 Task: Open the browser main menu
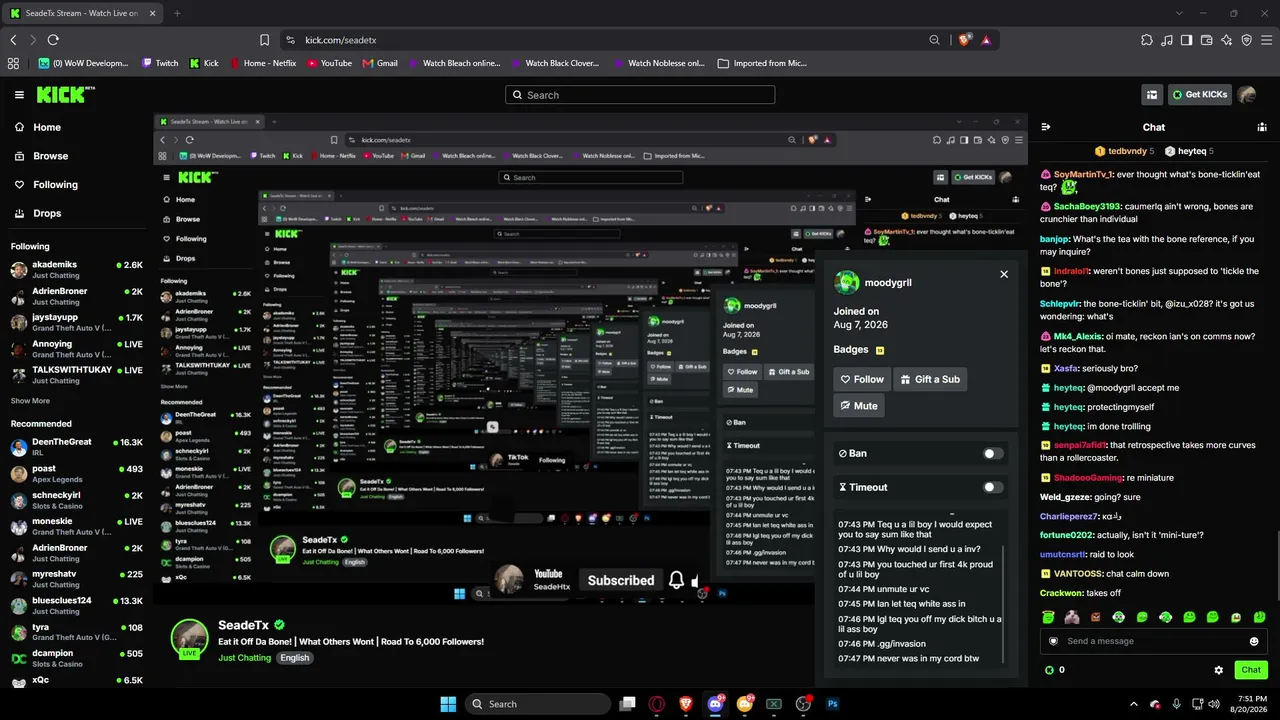tap(1267, 40)
